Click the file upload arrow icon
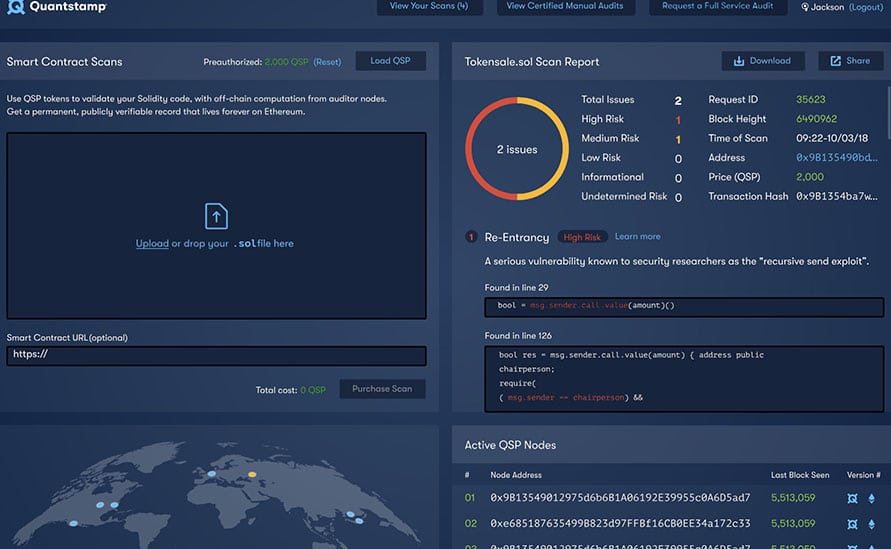The image size is (891, 549). tap(216, 216)
